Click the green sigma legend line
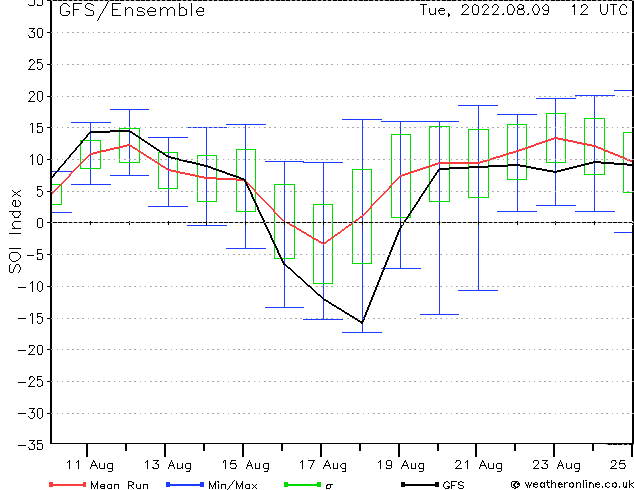The height and width of the screenshot is (490, 634). tap(303, 484)
